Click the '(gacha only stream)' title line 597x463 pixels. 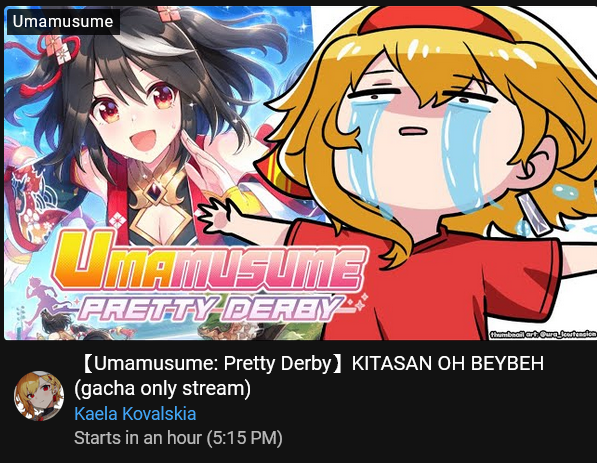pos(163,389)
